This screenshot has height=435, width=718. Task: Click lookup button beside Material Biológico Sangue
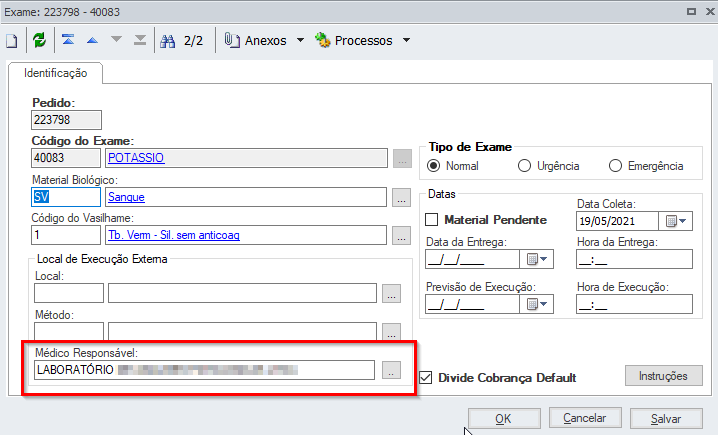pyautogui.click(x=401, y=197)
